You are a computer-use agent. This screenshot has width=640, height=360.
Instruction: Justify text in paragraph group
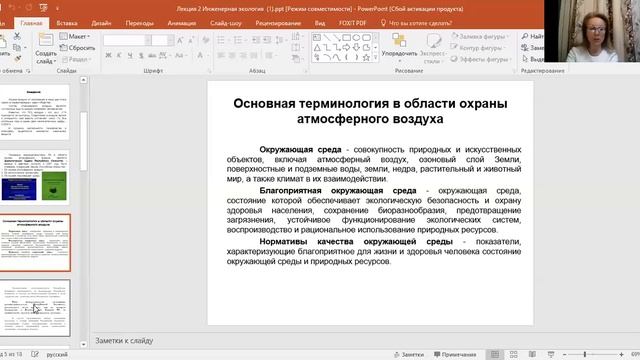coord(254,56)
